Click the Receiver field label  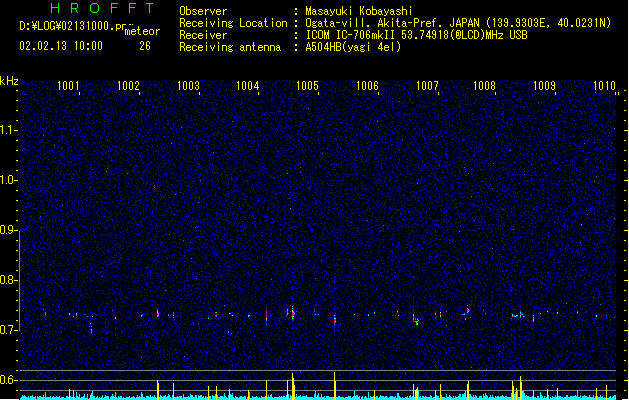(x=203, y=35)
